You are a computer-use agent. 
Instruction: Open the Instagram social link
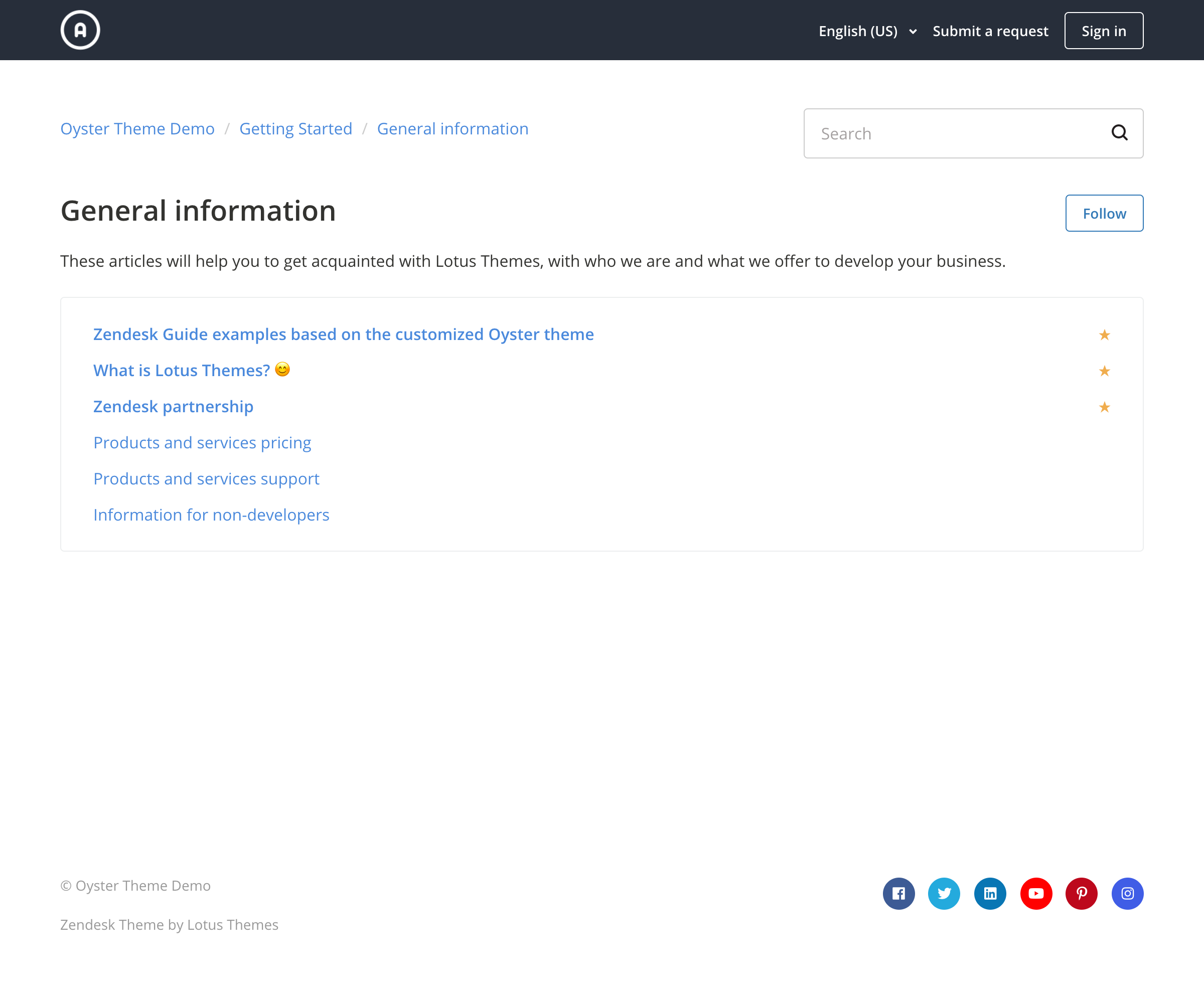click(x=1127, y=893)
